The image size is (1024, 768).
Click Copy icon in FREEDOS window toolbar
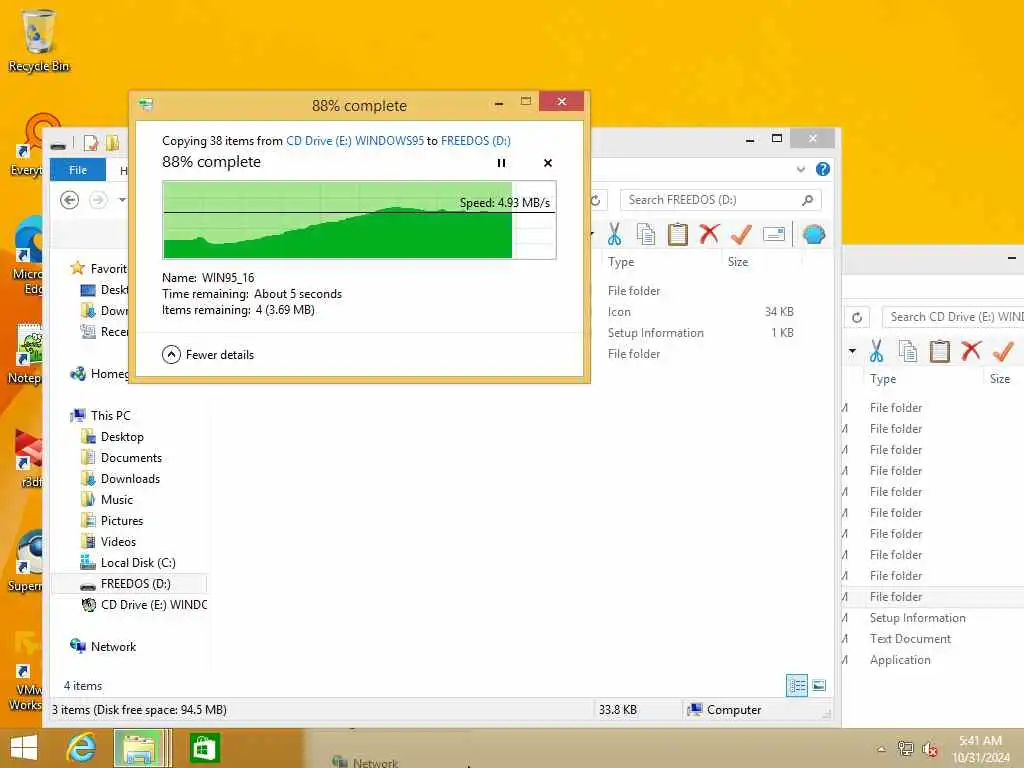pyautogui.click(x=646, y=234)
